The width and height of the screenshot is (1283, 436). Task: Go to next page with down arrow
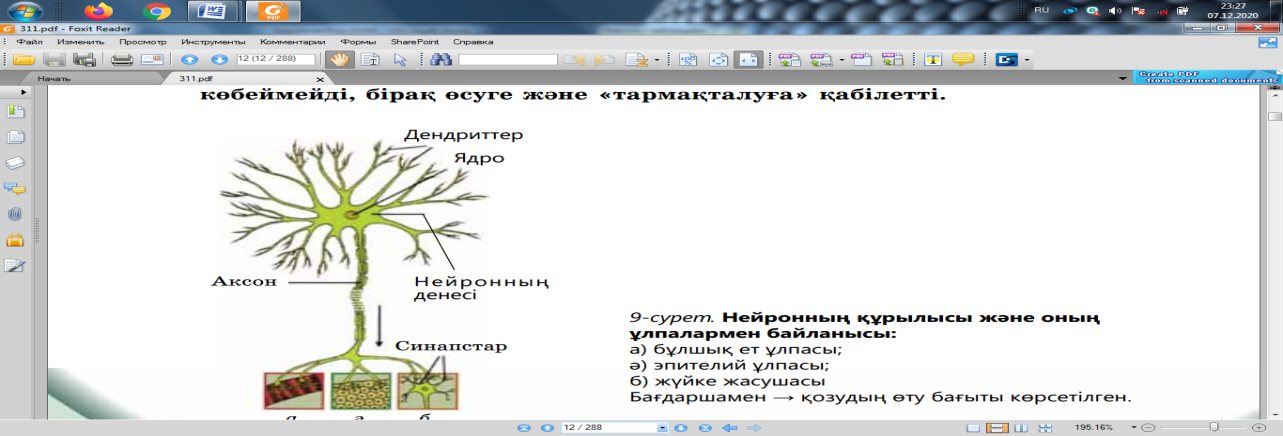click(219, 60)
